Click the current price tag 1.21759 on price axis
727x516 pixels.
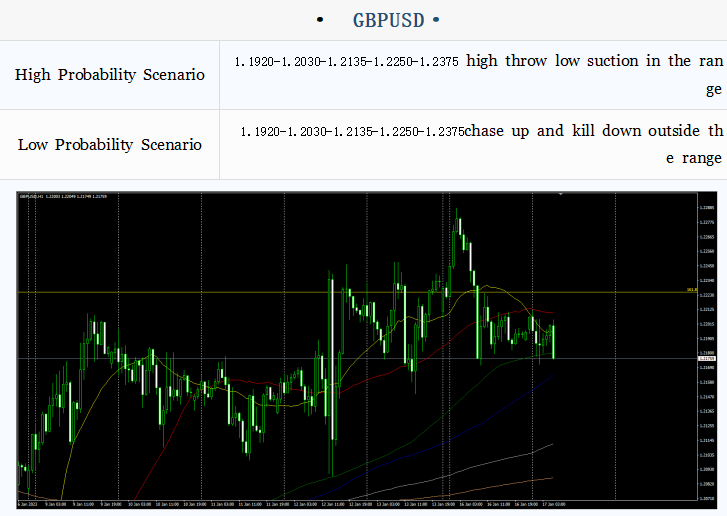(707, 358)
